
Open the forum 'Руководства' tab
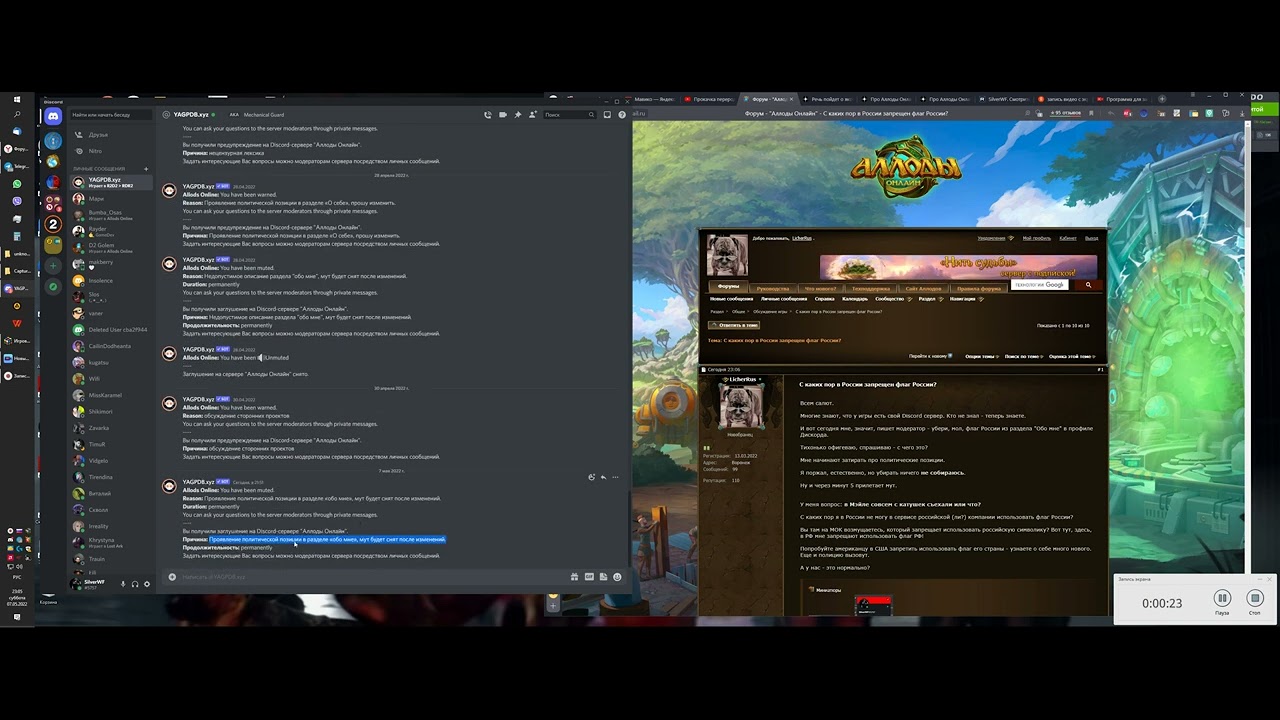[x=773, y=288]
